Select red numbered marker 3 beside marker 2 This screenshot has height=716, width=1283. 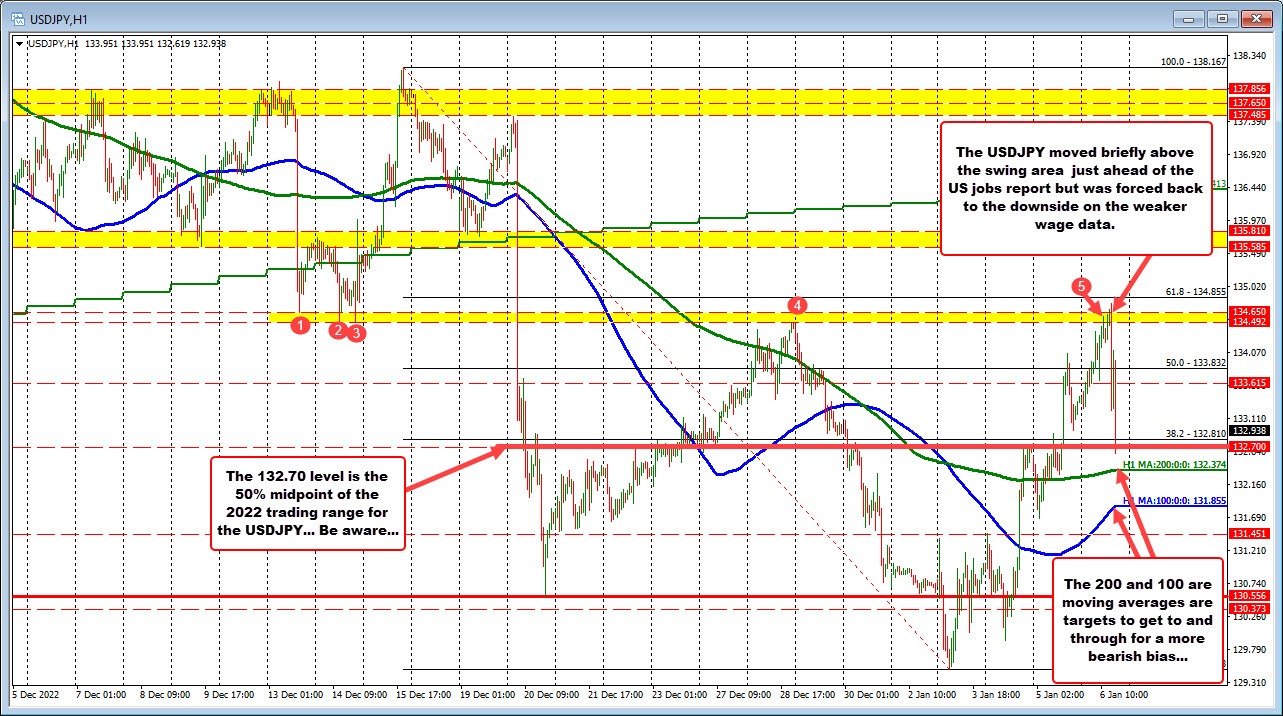[357, 334]
